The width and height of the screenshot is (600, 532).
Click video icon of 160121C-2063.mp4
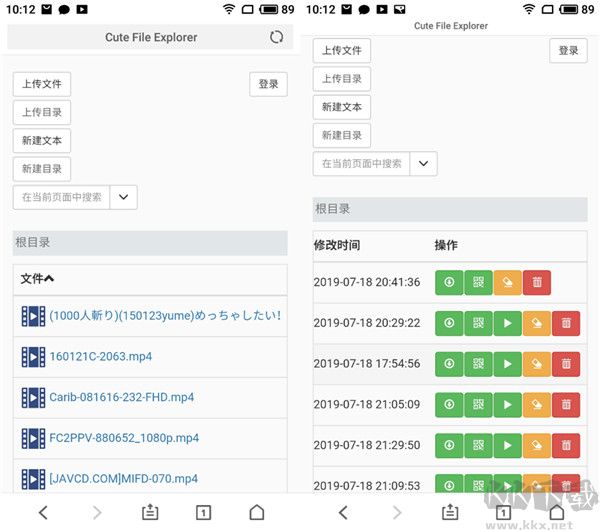[33, 357]
